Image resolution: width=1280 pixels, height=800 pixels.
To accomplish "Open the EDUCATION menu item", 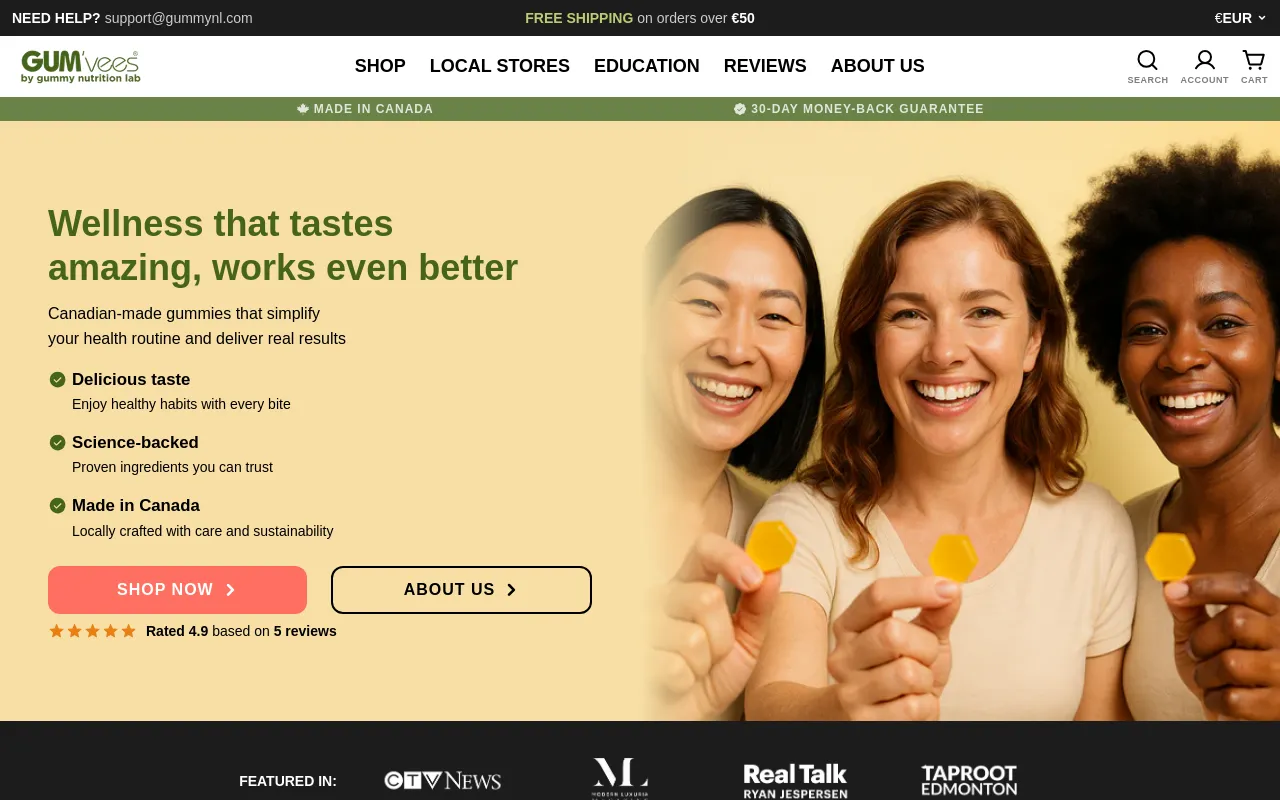I will [647, 66].
